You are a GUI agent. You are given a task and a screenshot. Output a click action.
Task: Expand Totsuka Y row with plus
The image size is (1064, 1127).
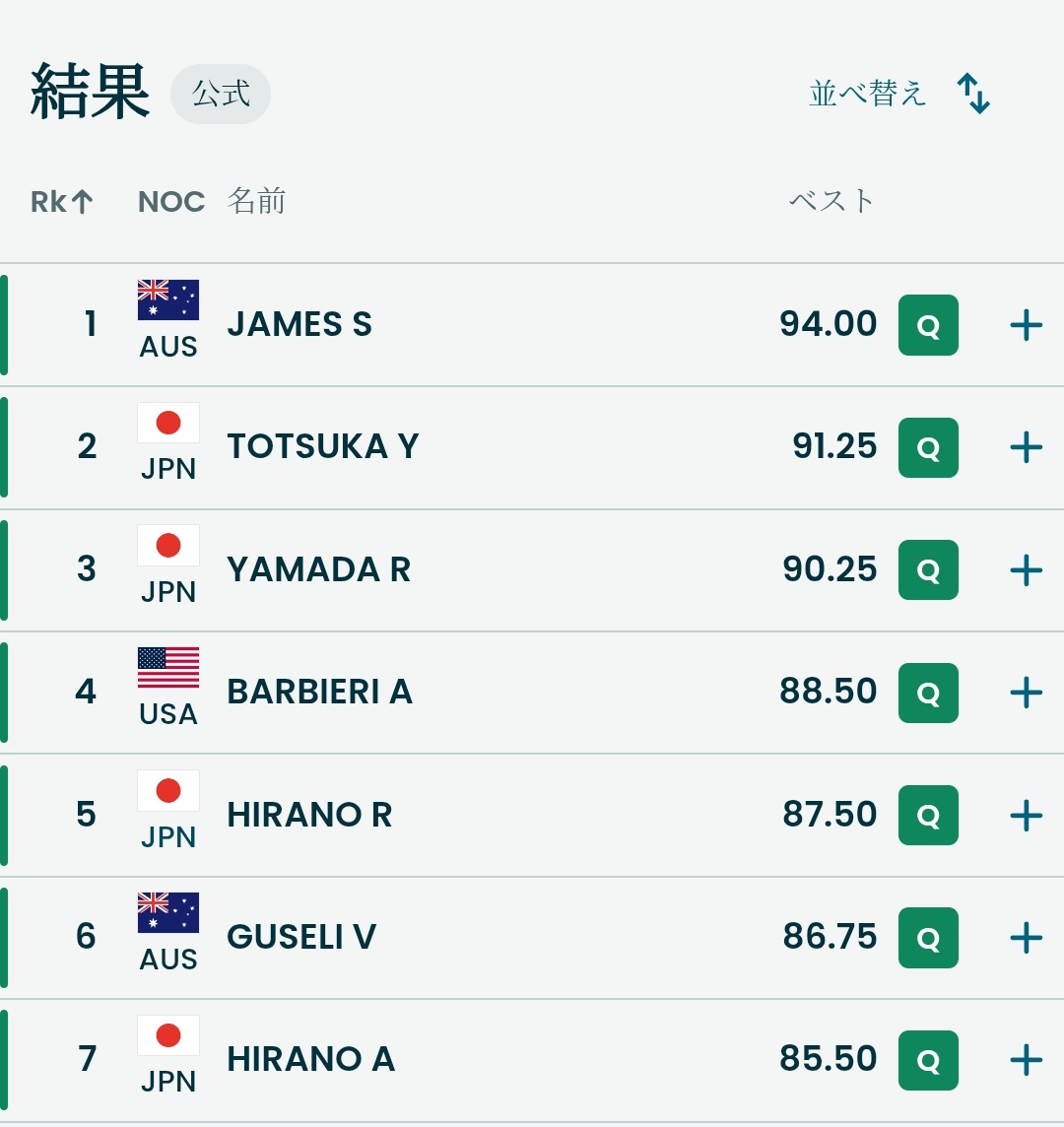click(x=1027, y=447)
